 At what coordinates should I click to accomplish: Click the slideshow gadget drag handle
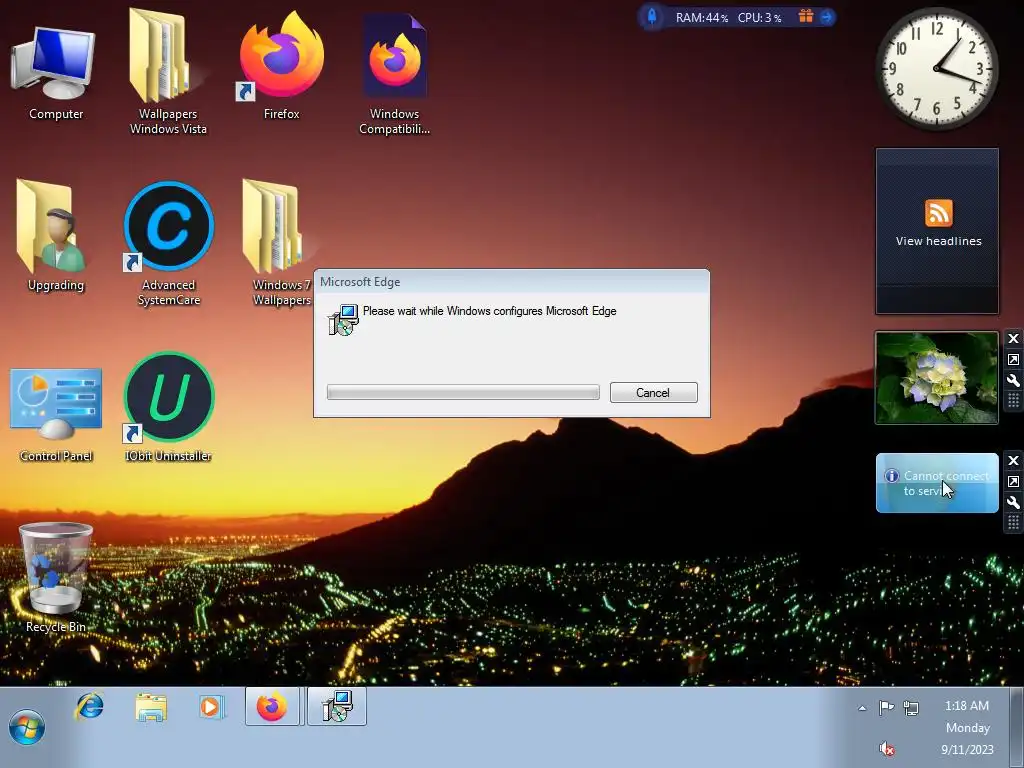pos(1013,400)
